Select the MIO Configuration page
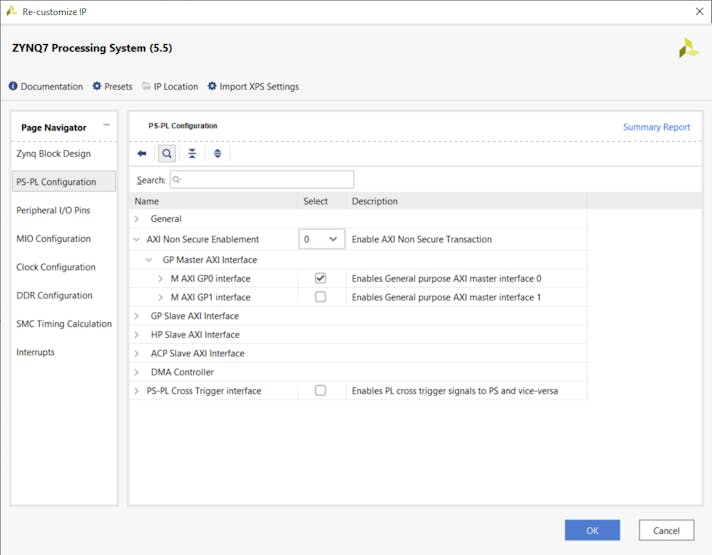The height and width of the screenshot is (555, 712). [x=53, y=239]
